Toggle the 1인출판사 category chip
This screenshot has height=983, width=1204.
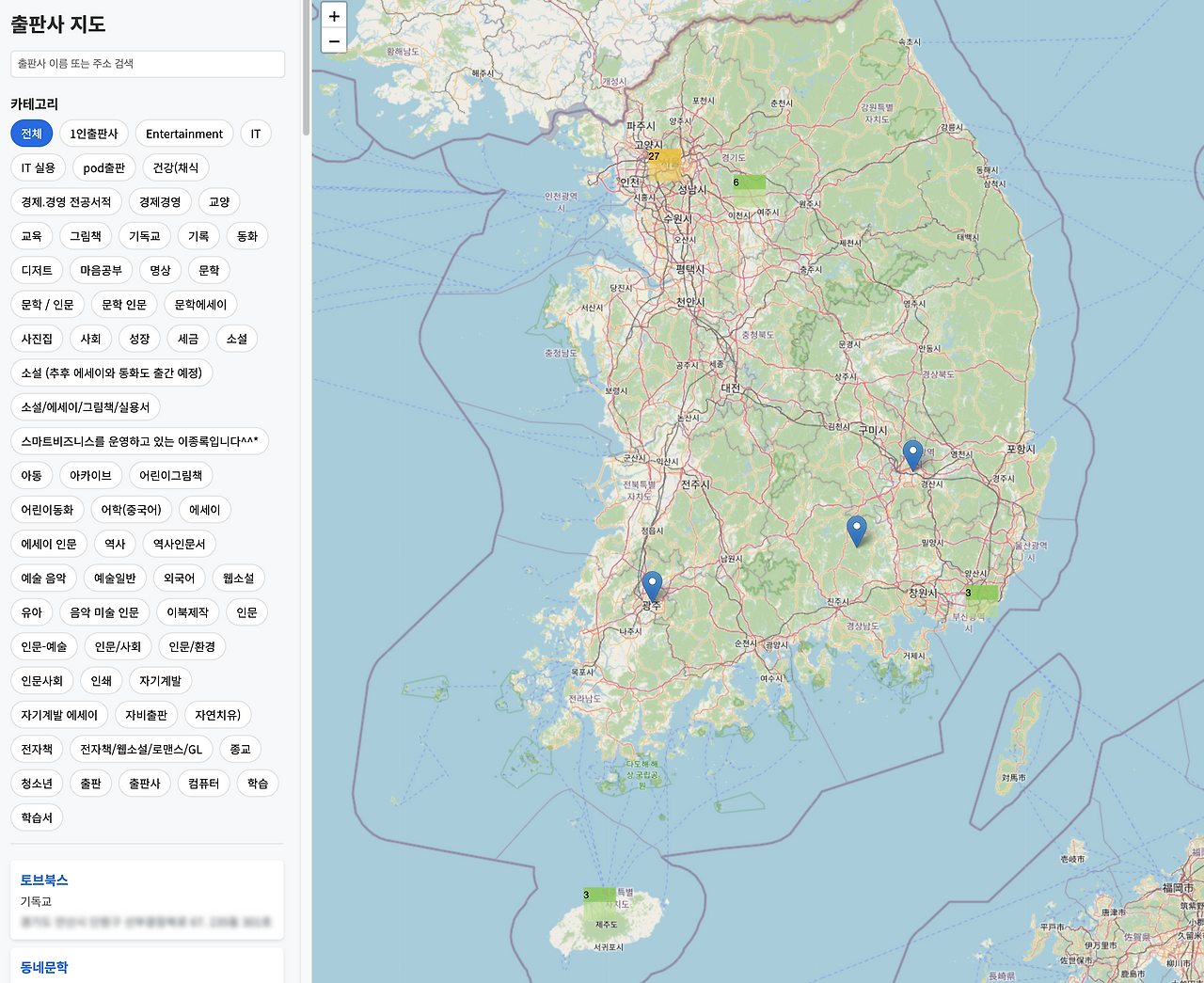[x=94, y=134]
